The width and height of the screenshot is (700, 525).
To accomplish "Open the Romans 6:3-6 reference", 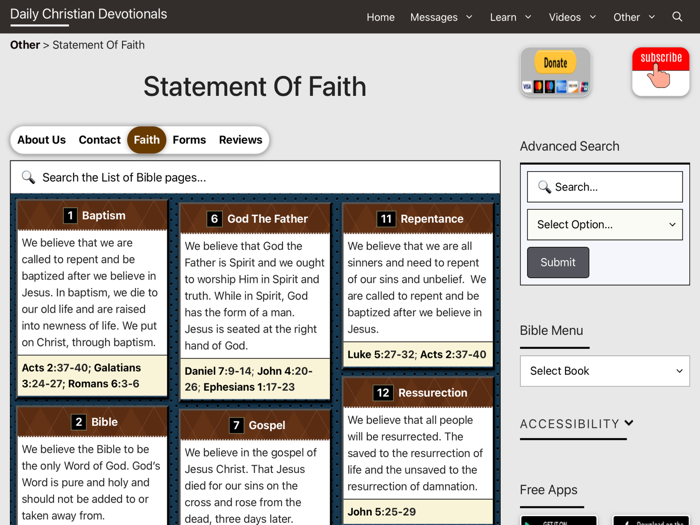I will click(104, 384).
